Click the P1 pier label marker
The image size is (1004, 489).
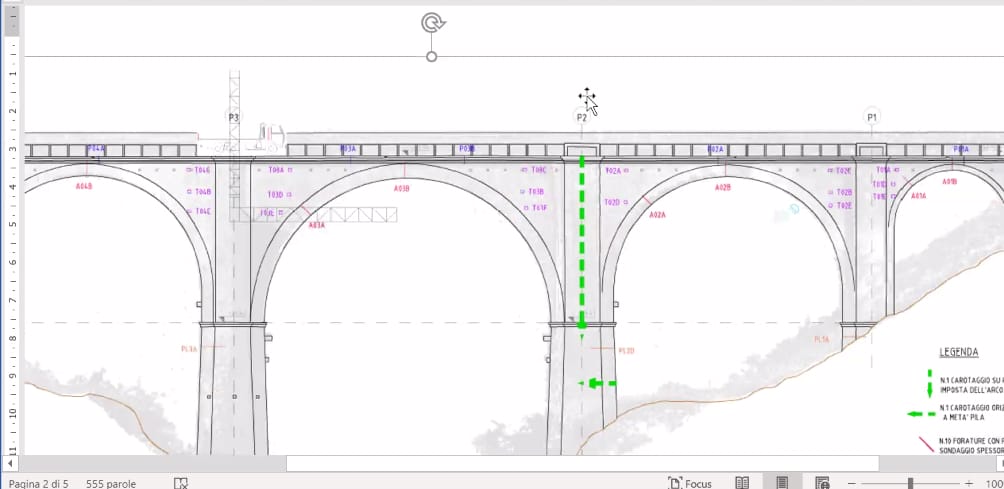coord(872,117)
